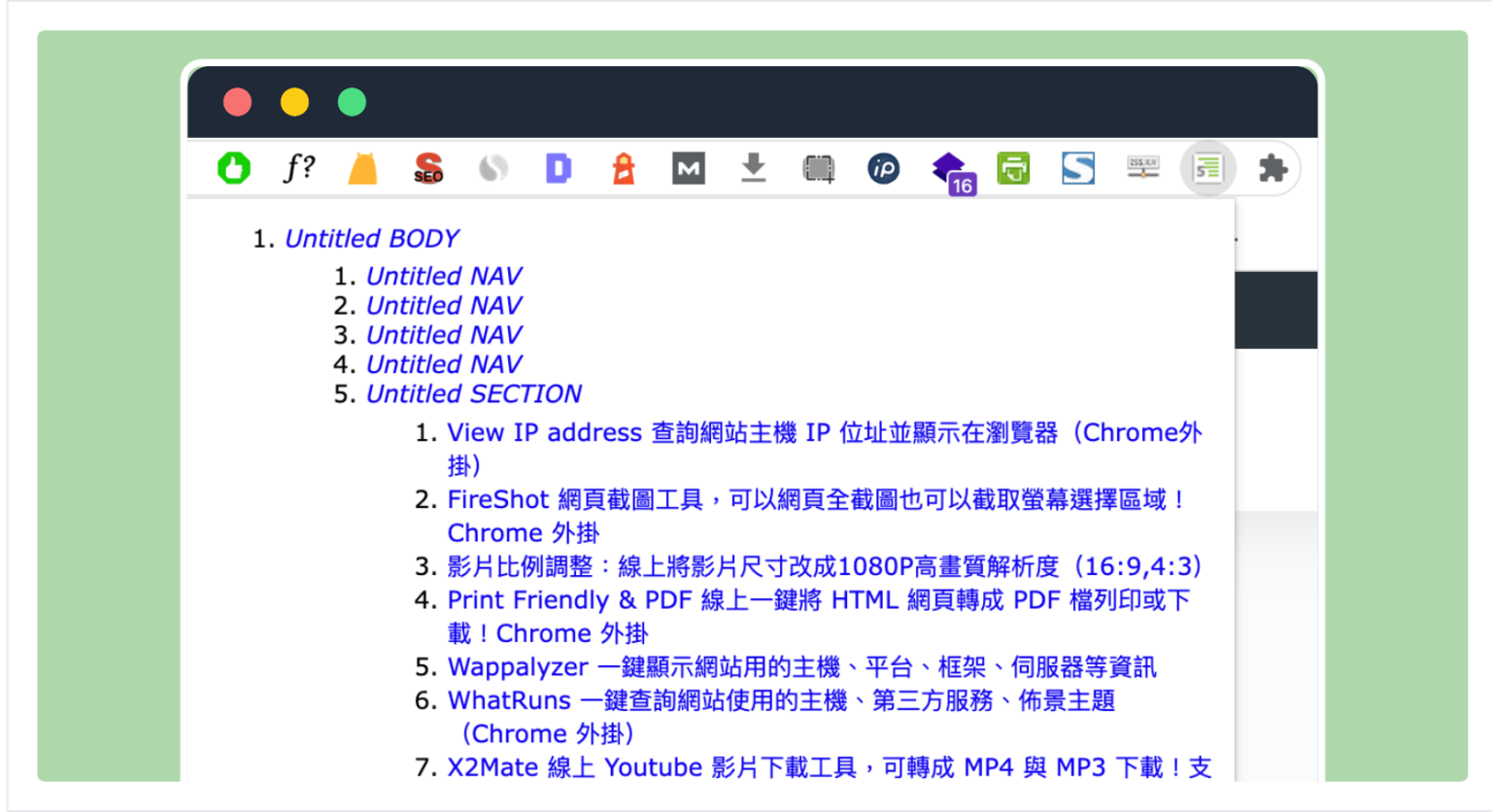
Task: Open the Chrome extensions puzzle piece menu
Action: click(x=1272, y=167)
